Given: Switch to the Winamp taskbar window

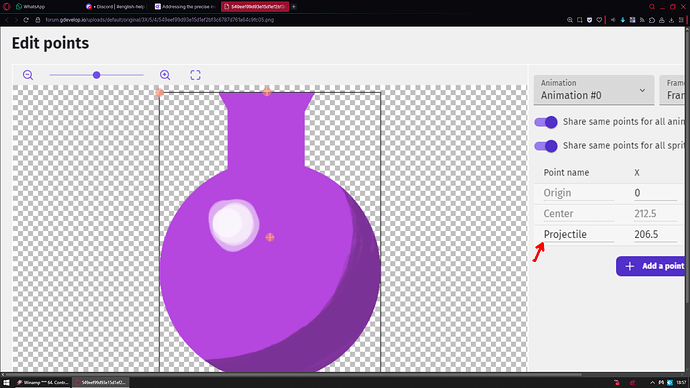Looking at the screenshot, I should click(43, 383).
